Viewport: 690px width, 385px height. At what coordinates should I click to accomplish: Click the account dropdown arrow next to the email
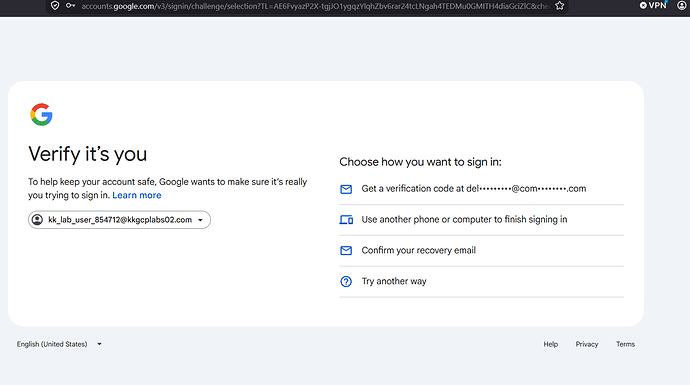[200, 220]
